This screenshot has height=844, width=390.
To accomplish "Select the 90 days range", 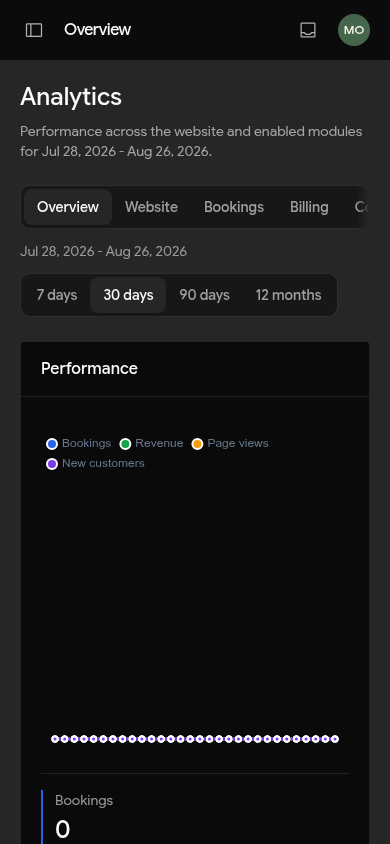I will click(x=204, y=295).
